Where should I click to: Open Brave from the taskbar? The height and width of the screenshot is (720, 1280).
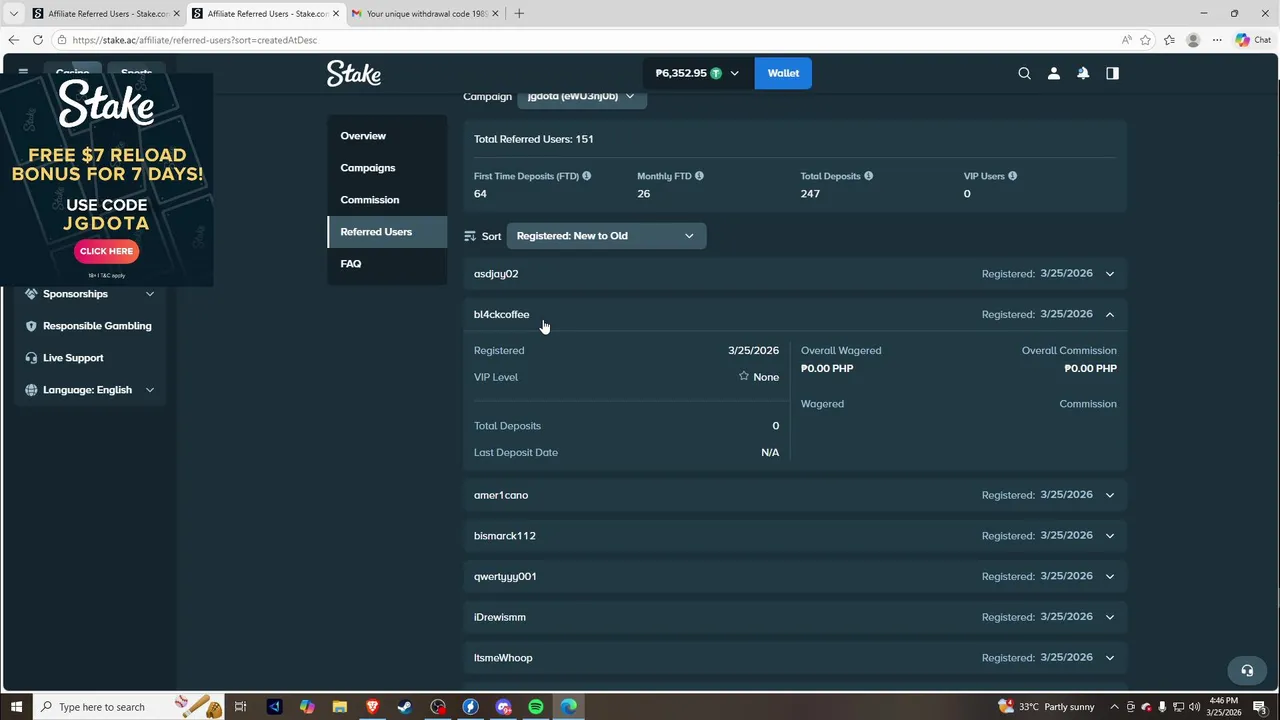[372, 707]
